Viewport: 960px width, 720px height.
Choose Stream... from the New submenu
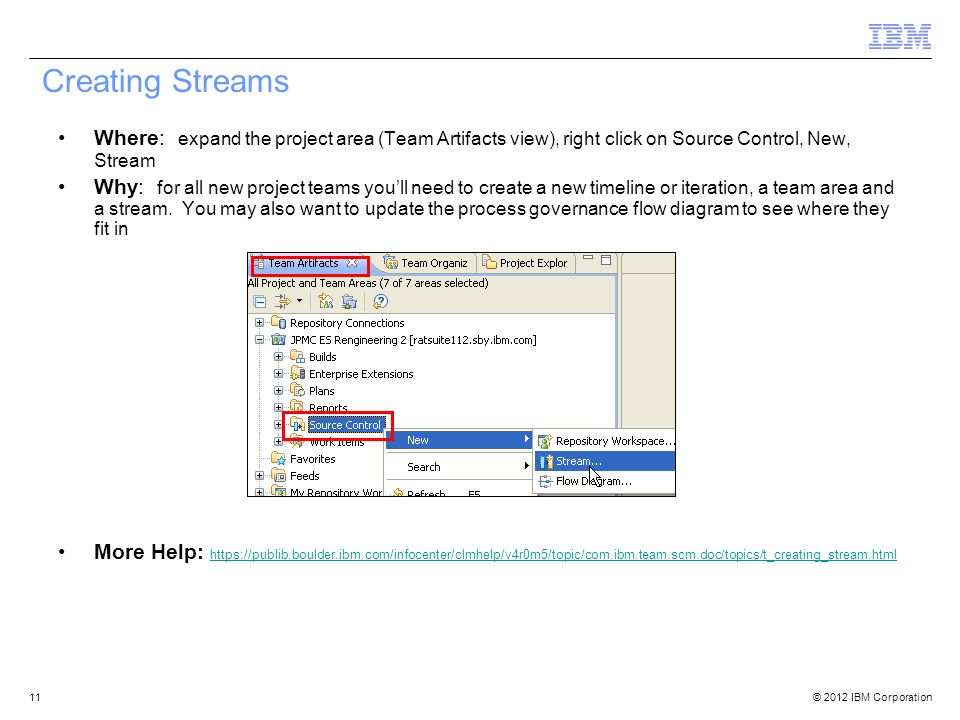pyautogui.click(x=605, y=461)
